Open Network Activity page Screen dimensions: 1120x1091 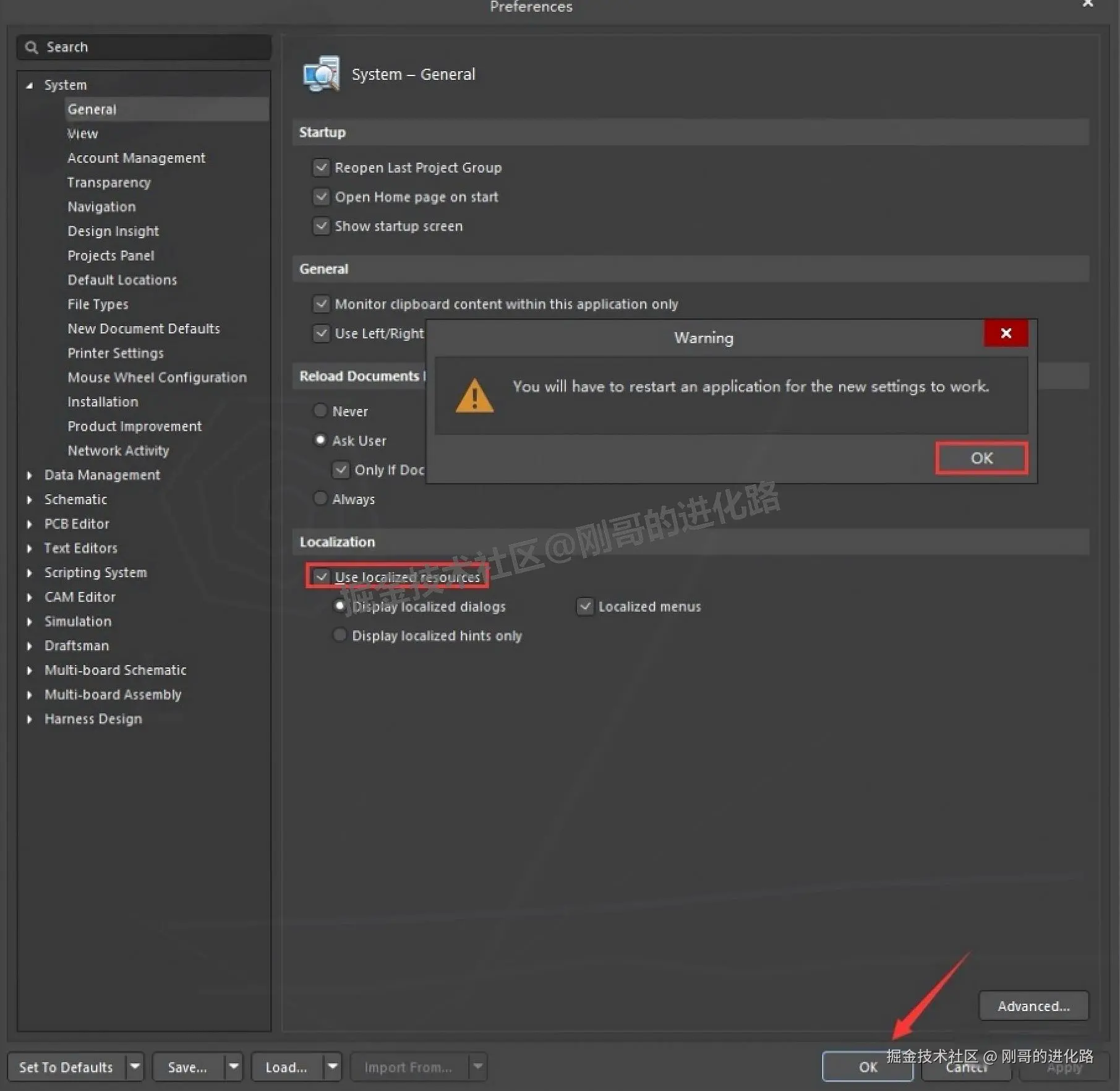pos(118,451)
